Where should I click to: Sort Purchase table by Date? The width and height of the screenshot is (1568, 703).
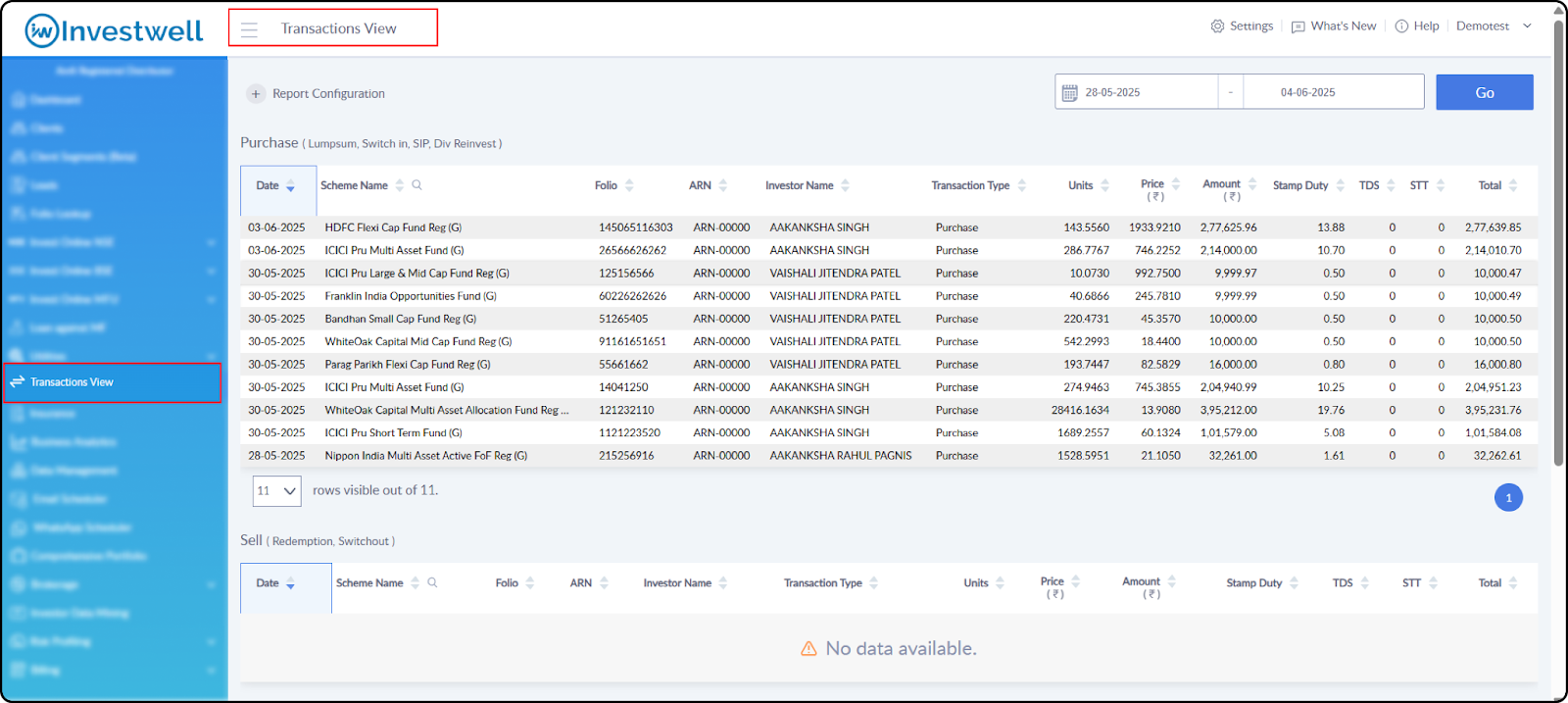(290, 186)
